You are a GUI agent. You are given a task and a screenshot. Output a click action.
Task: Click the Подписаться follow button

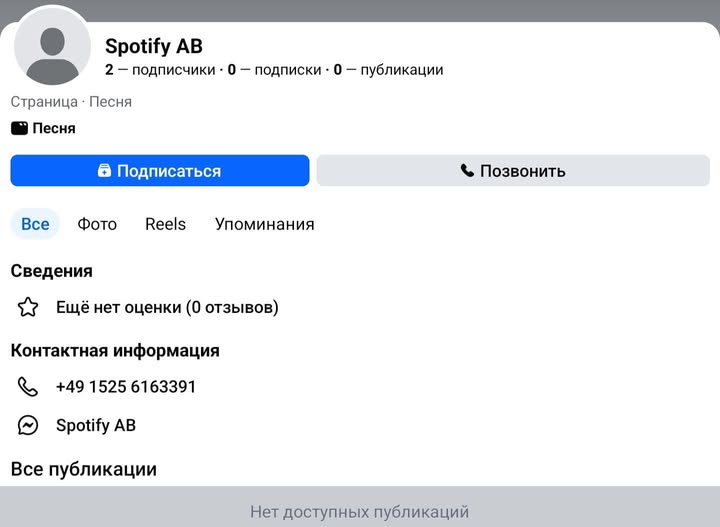click(160, 171)
